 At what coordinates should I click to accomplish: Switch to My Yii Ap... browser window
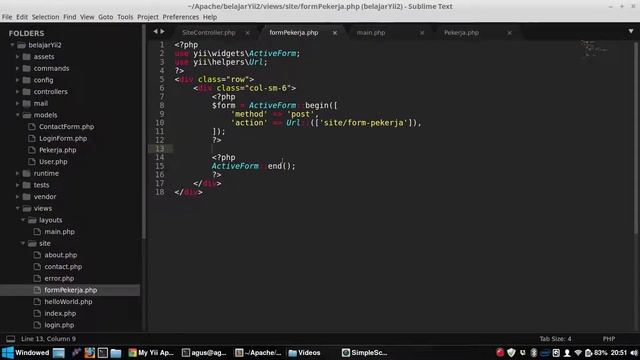(151, 353)
